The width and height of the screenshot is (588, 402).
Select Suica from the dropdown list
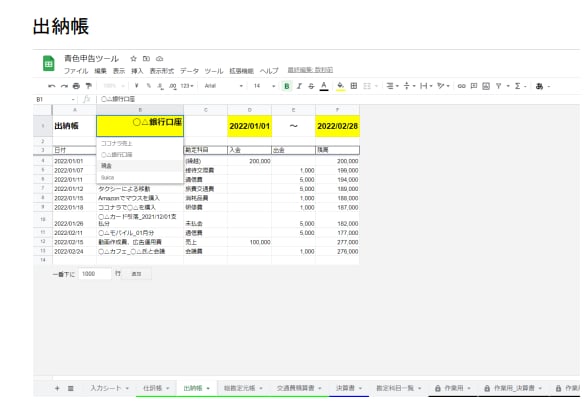tap(140, 177)
